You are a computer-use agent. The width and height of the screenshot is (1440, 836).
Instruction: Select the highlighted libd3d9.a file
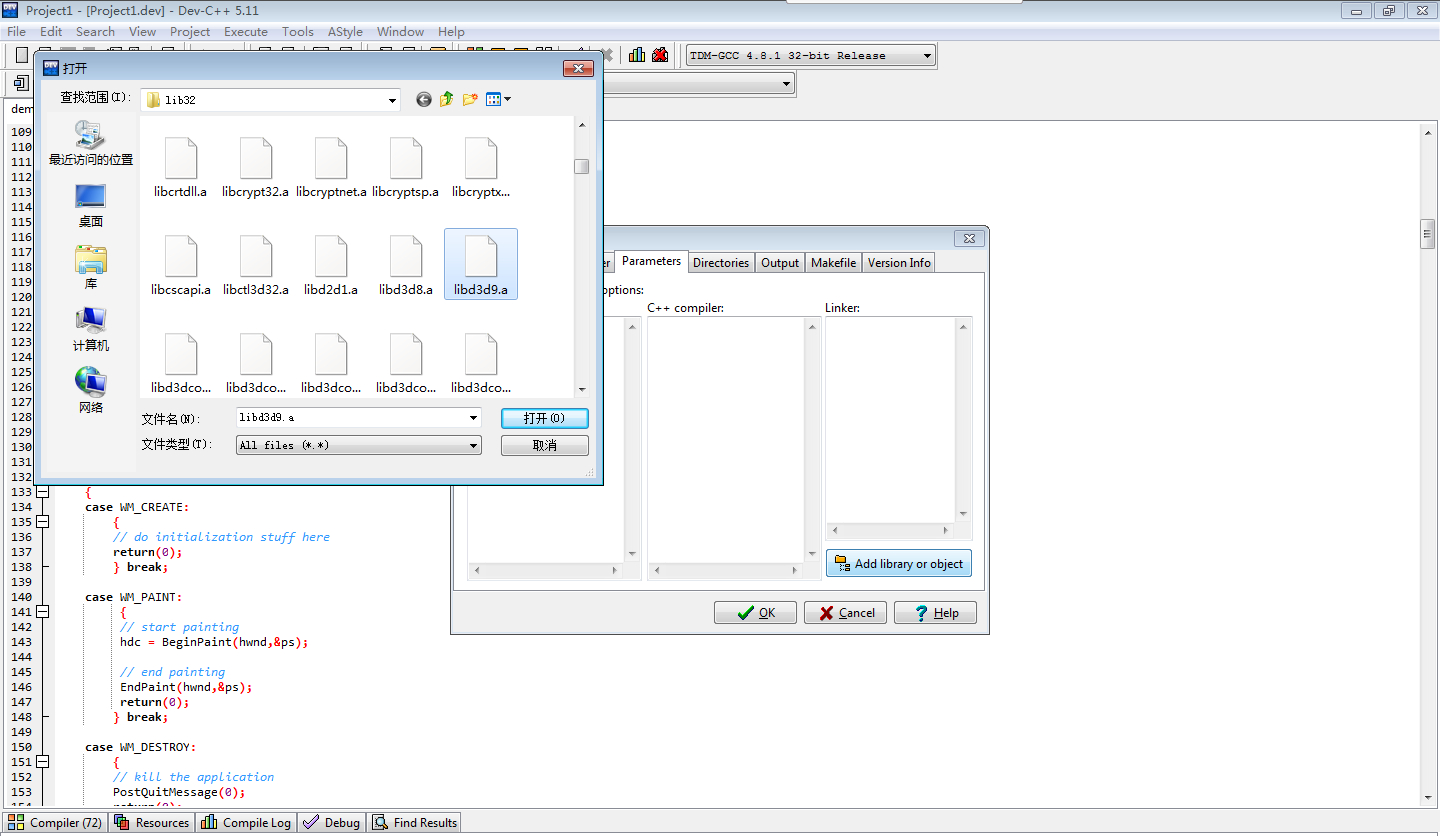tap(481, 265)
